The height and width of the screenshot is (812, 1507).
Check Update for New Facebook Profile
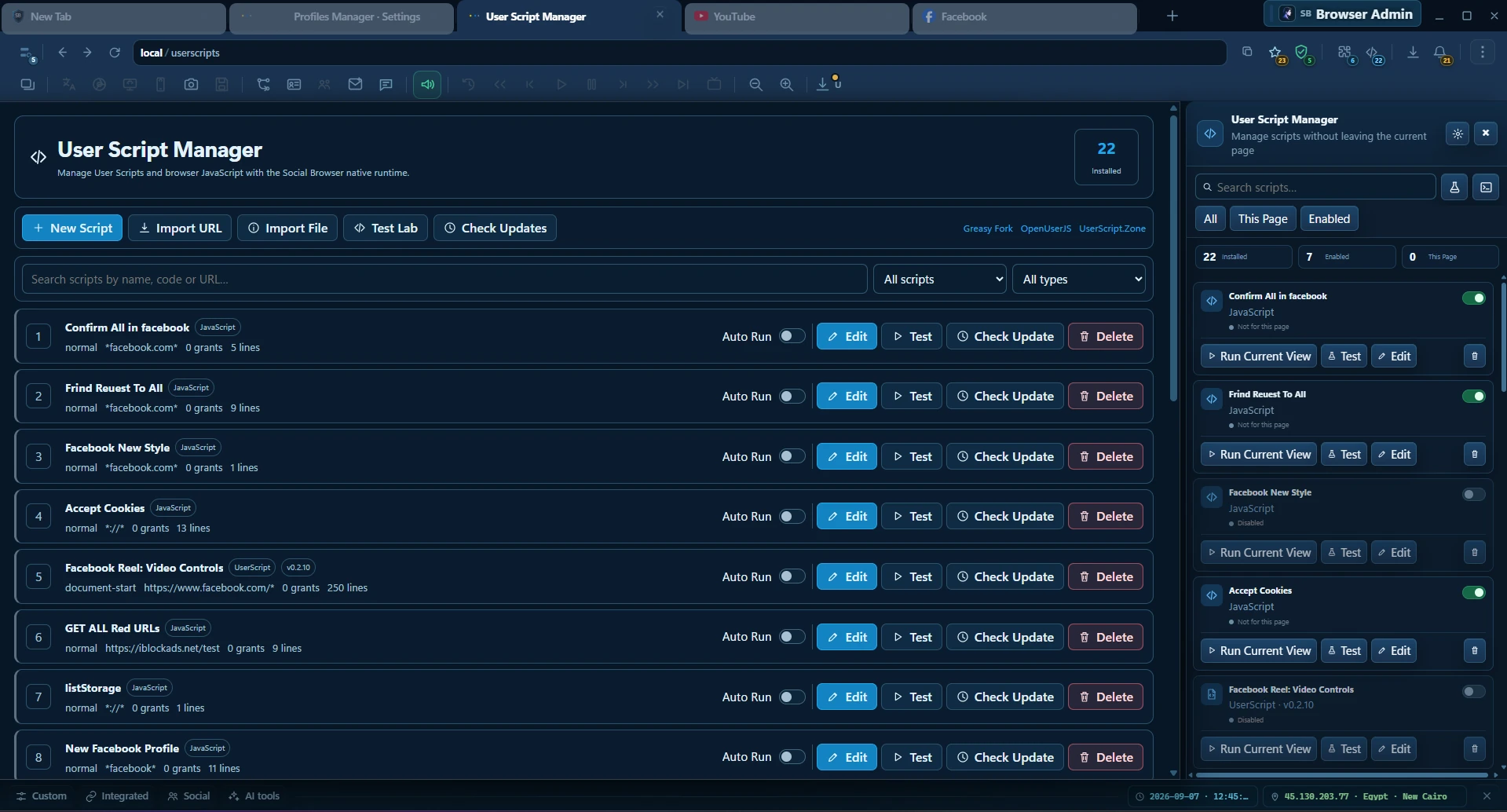pos(1005,757)
